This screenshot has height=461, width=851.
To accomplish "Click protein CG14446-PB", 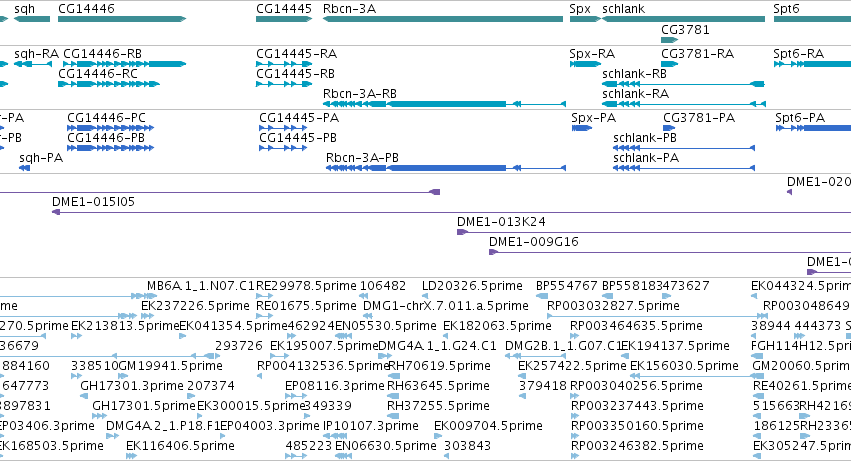I will [x=106, y=137].
